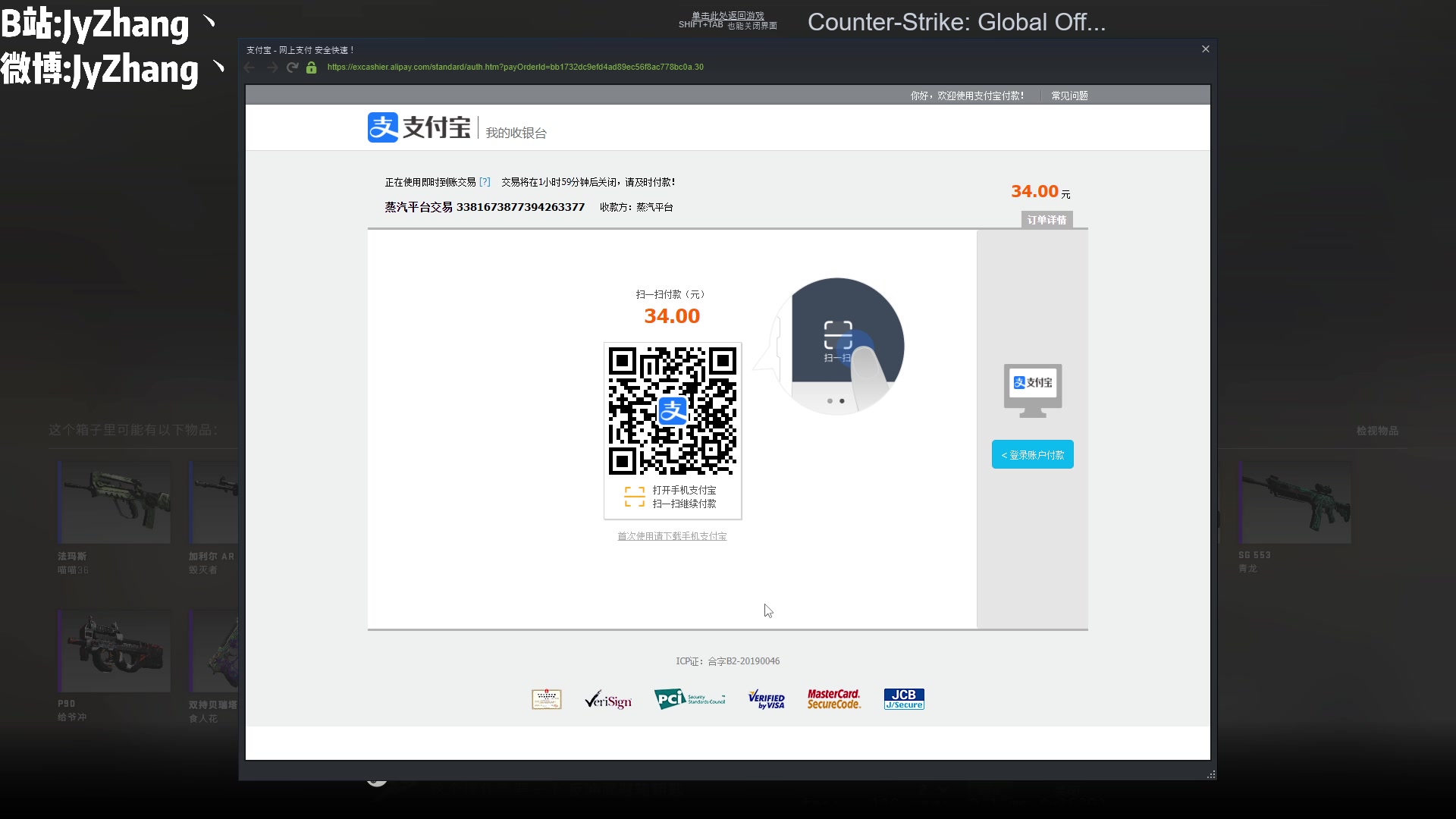This screenshot has width=1456, height=819.
Task: Open the 首次使用请下载手机支付宝 link
Action: [x=672, y=536]
